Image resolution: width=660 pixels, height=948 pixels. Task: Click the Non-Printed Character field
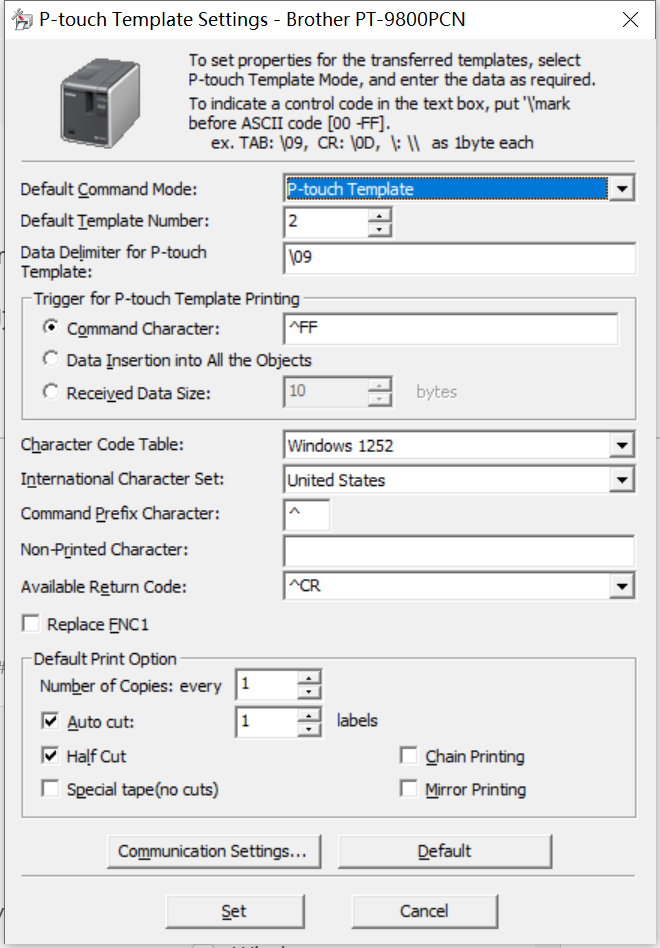[x=459, y=551]
